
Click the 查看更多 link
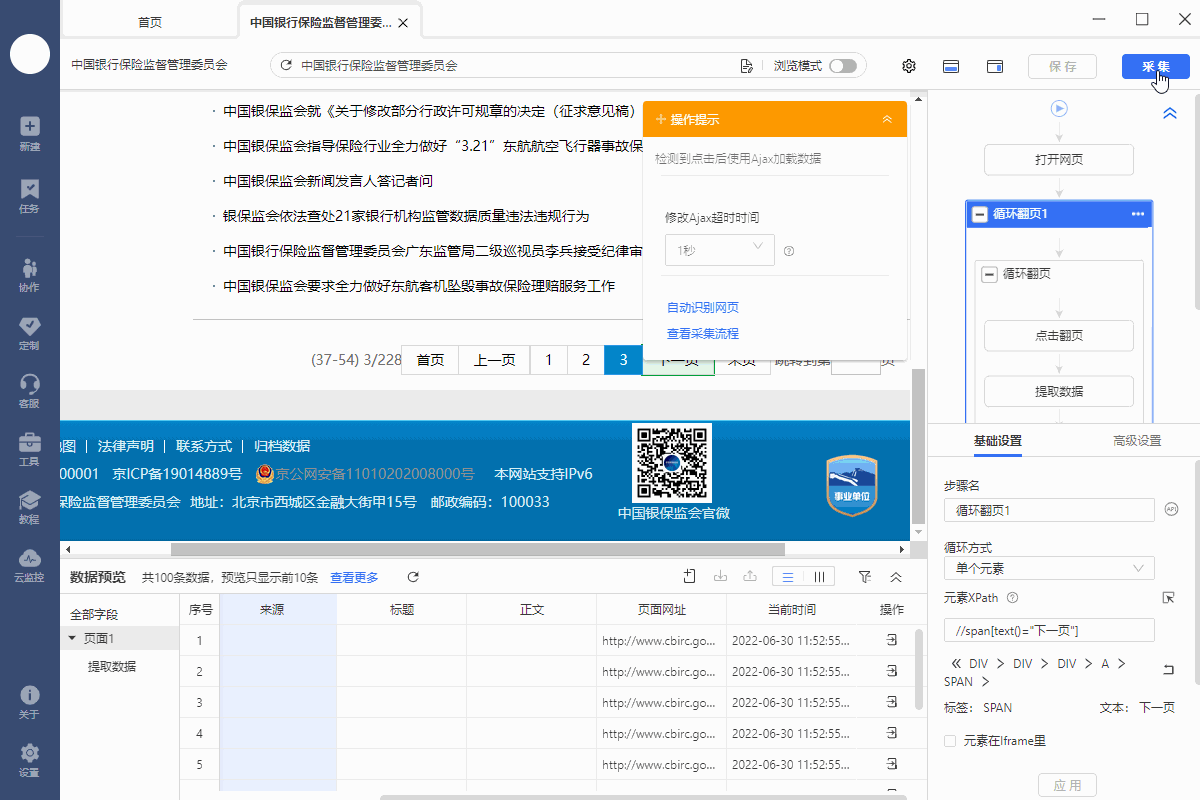[x=355, y=577]
